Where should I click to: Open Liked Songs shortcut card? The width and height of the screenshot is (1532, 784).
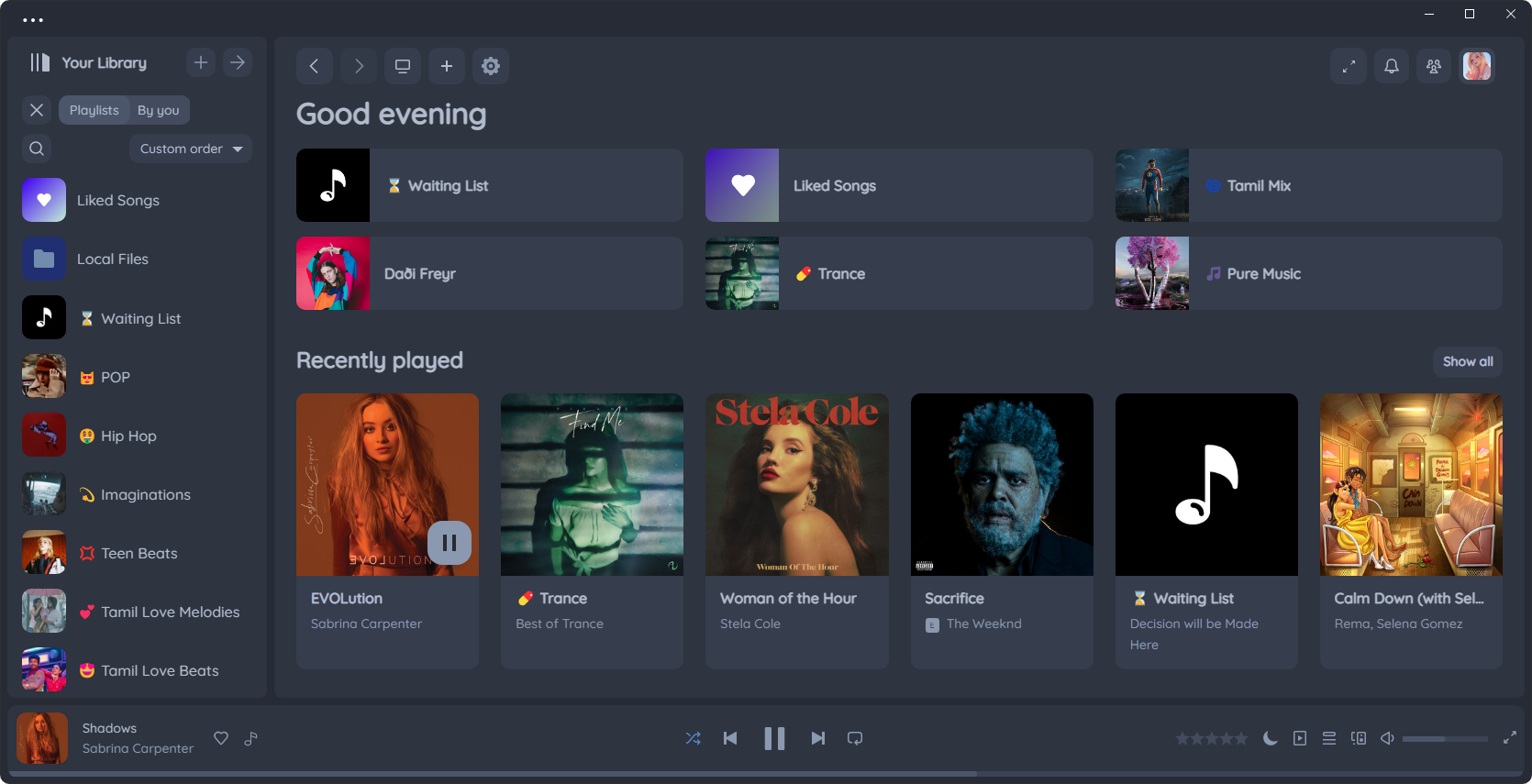coord(899,185)
